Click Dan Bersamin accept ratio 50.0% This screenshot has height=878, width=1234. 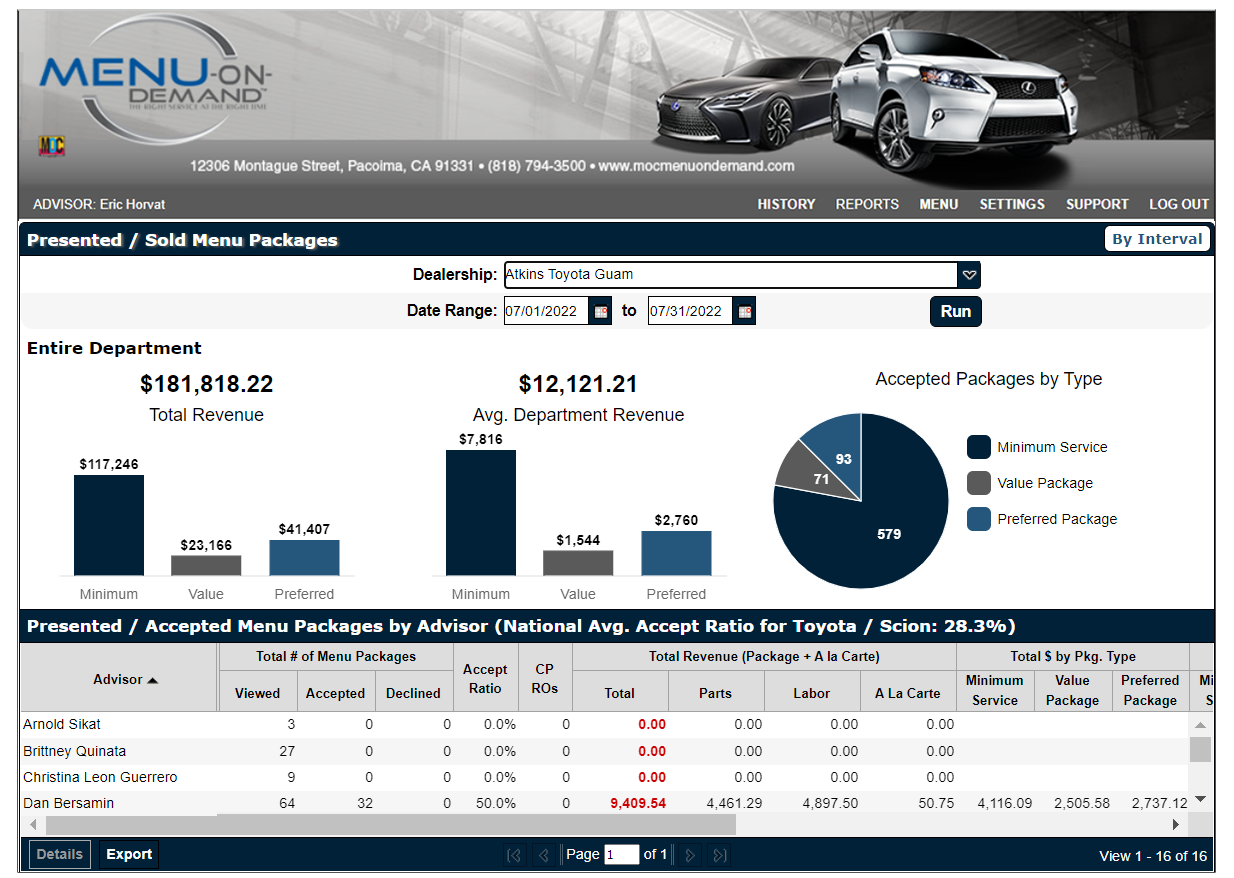496,803
